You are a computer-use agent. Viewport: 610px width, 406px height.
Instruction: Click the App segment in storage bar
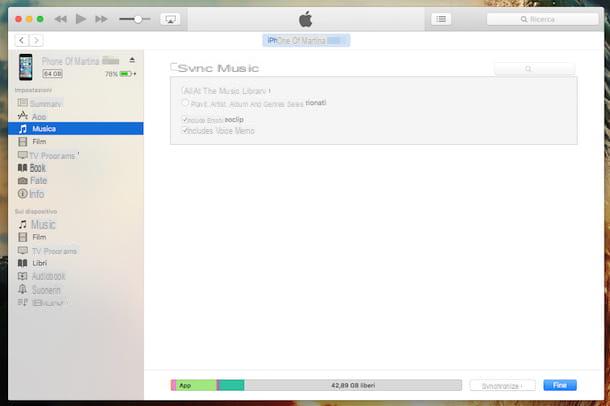point(196,385)
